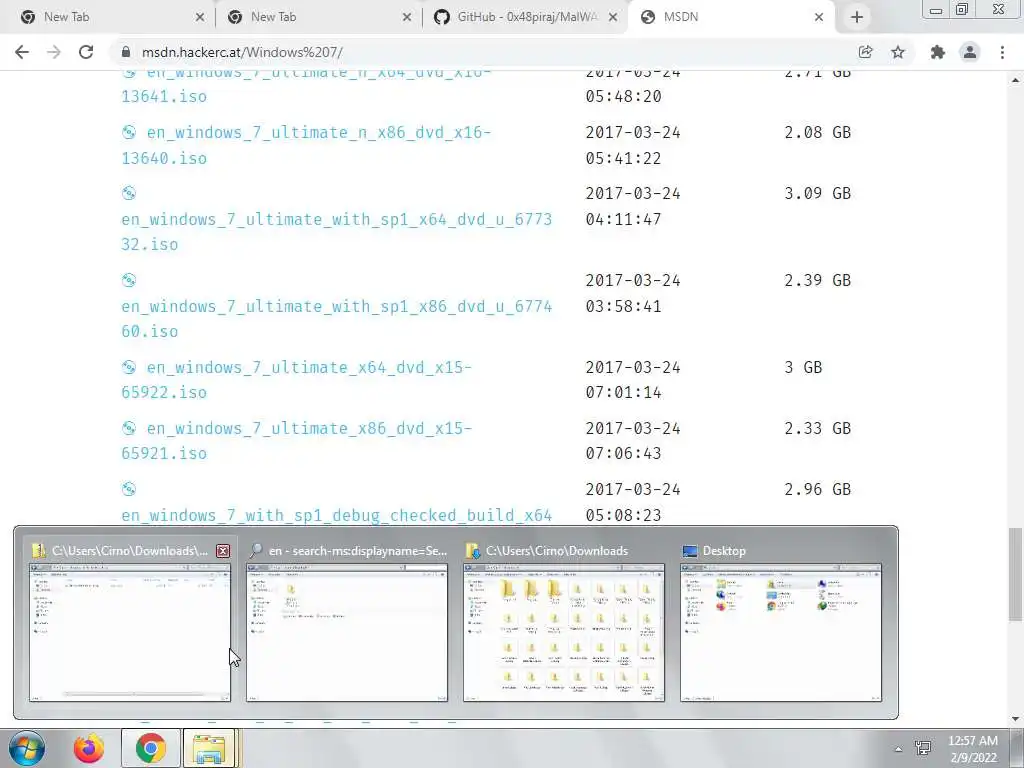Click Chrome icon on the taskbar
The width and height of the screenshot is (1024, 768).
(x=151, y=748)
